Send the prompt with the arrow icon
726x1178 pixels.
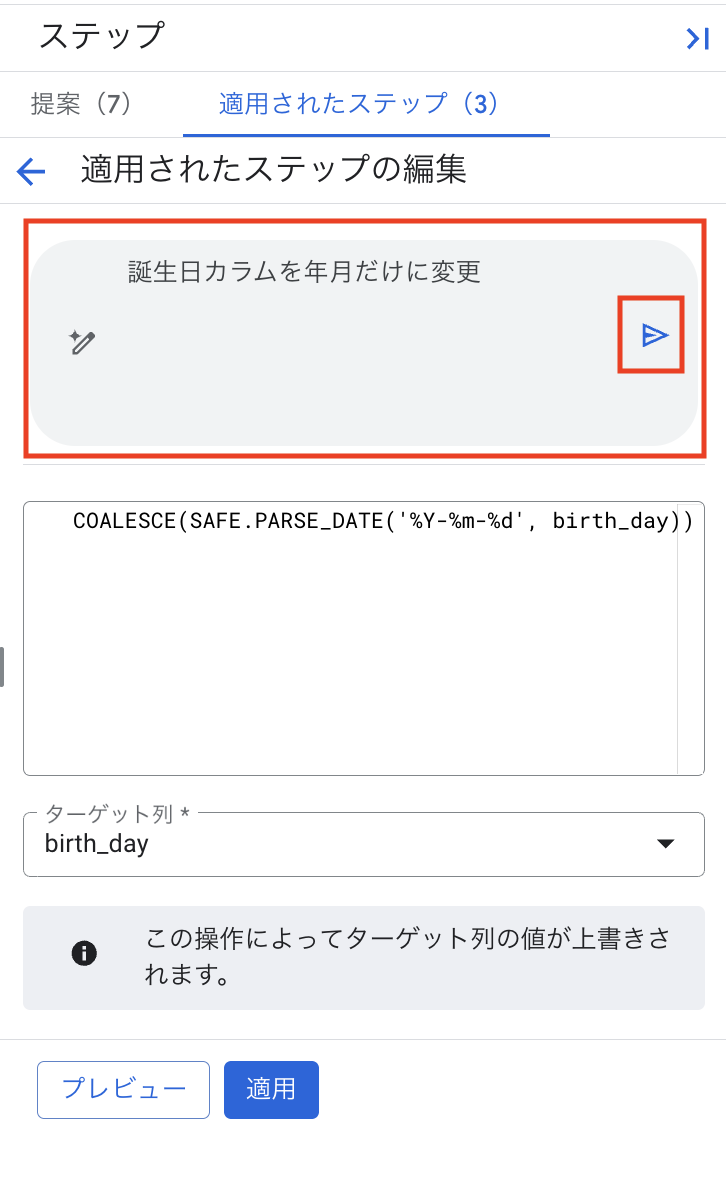point(654,335)
